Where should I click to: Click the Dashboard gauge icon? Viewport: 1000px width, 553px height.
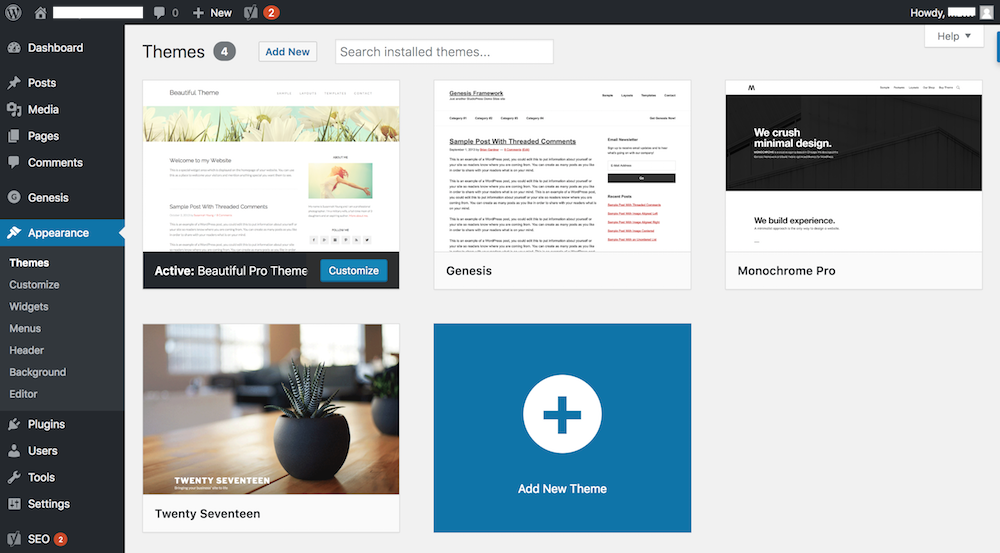pyautogui.click(x=14, y=48)
